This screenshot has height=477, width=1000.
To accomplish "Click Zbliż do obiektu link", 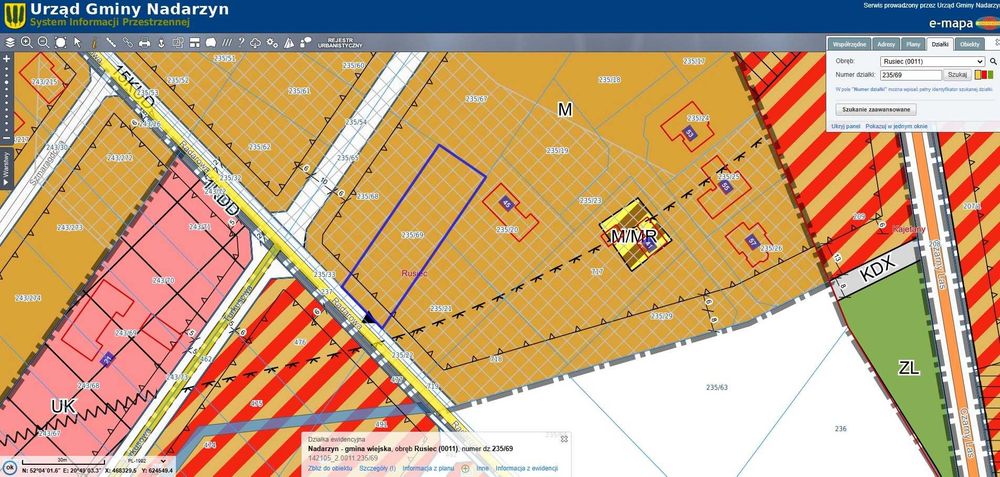I will coord(329,469).
